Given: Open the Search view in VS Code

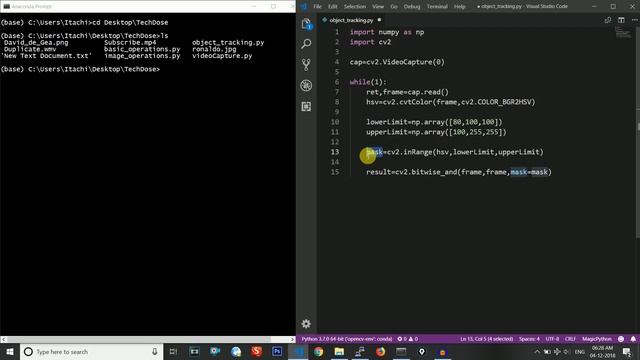Looking at the screenshot, I should (x=306, y=44).
